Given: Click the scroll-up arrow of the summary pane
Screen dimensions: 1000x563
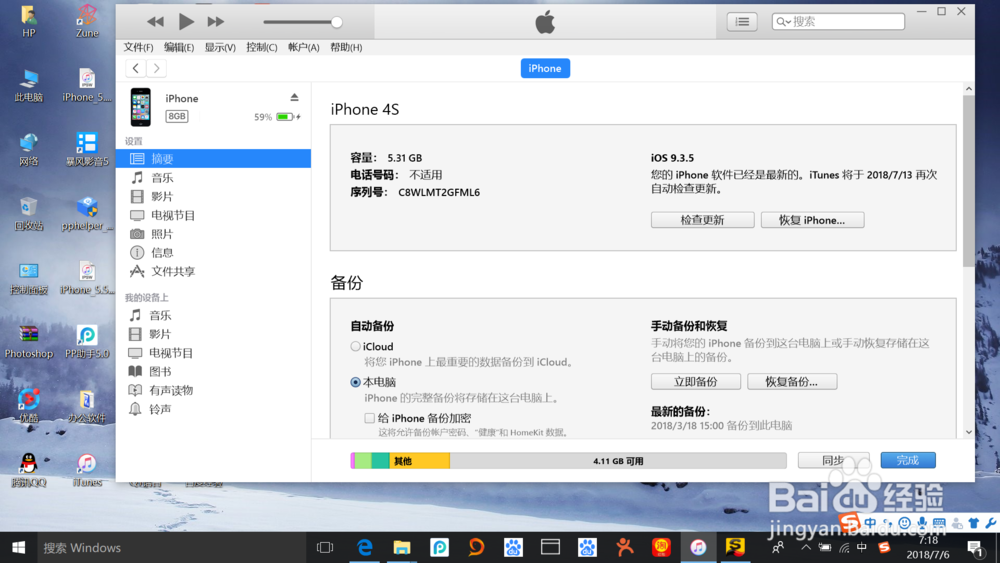Looking at the screenshot, I should click(969, 89).
